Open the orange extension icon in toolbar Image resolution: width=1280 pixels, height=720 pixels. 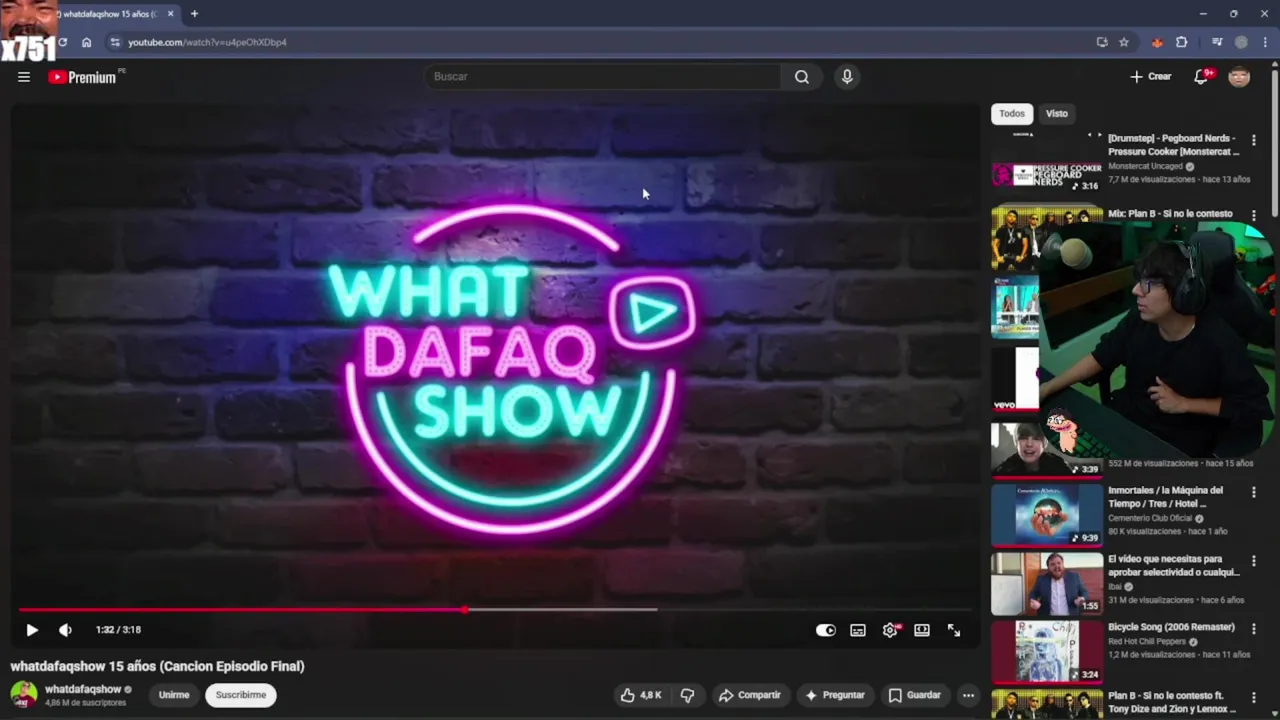(1157, 42)
